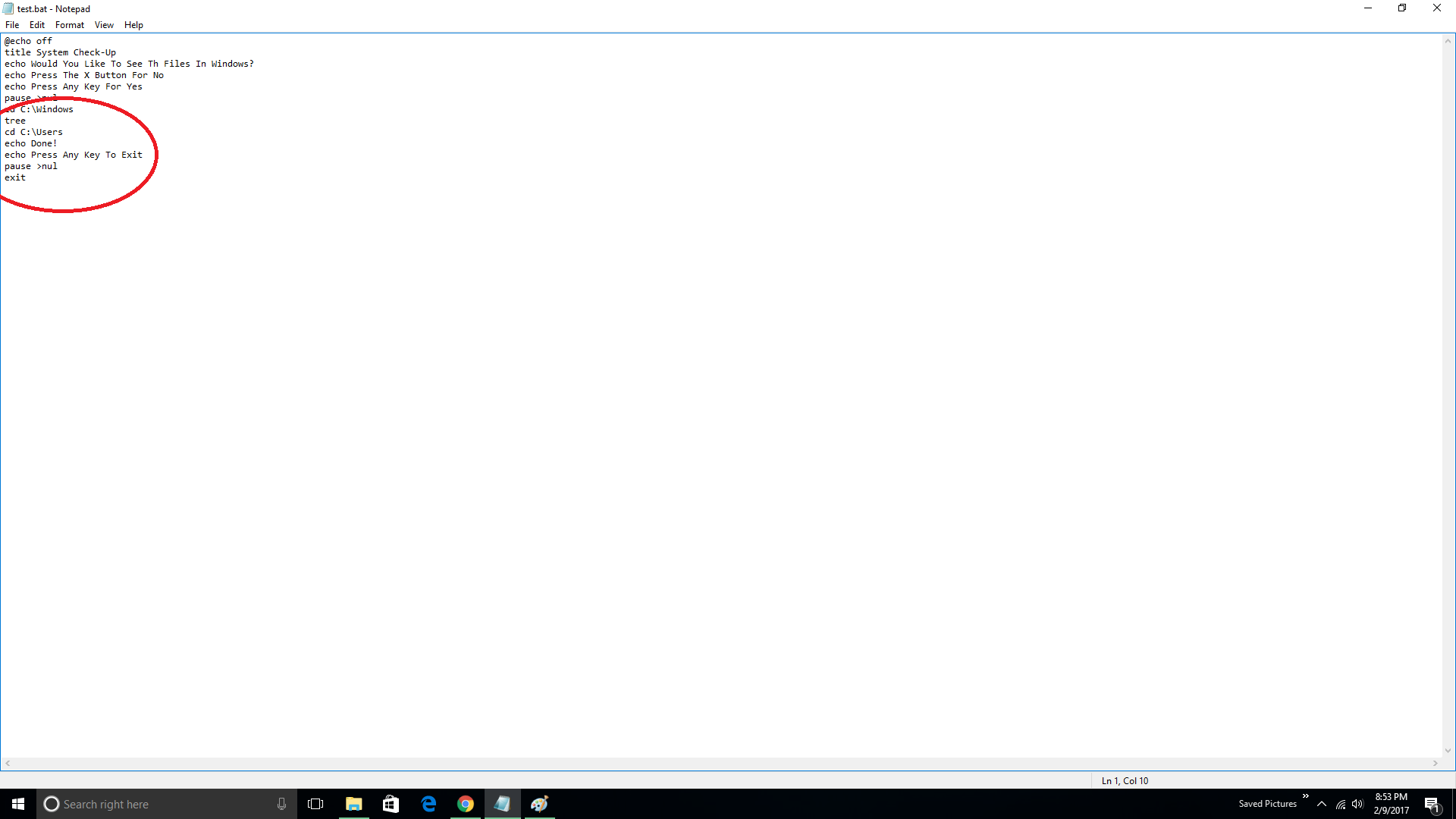Click the horizontal scrollbar left arrow
Screen dimensions: 1456x819
click(x=8, y=764)
